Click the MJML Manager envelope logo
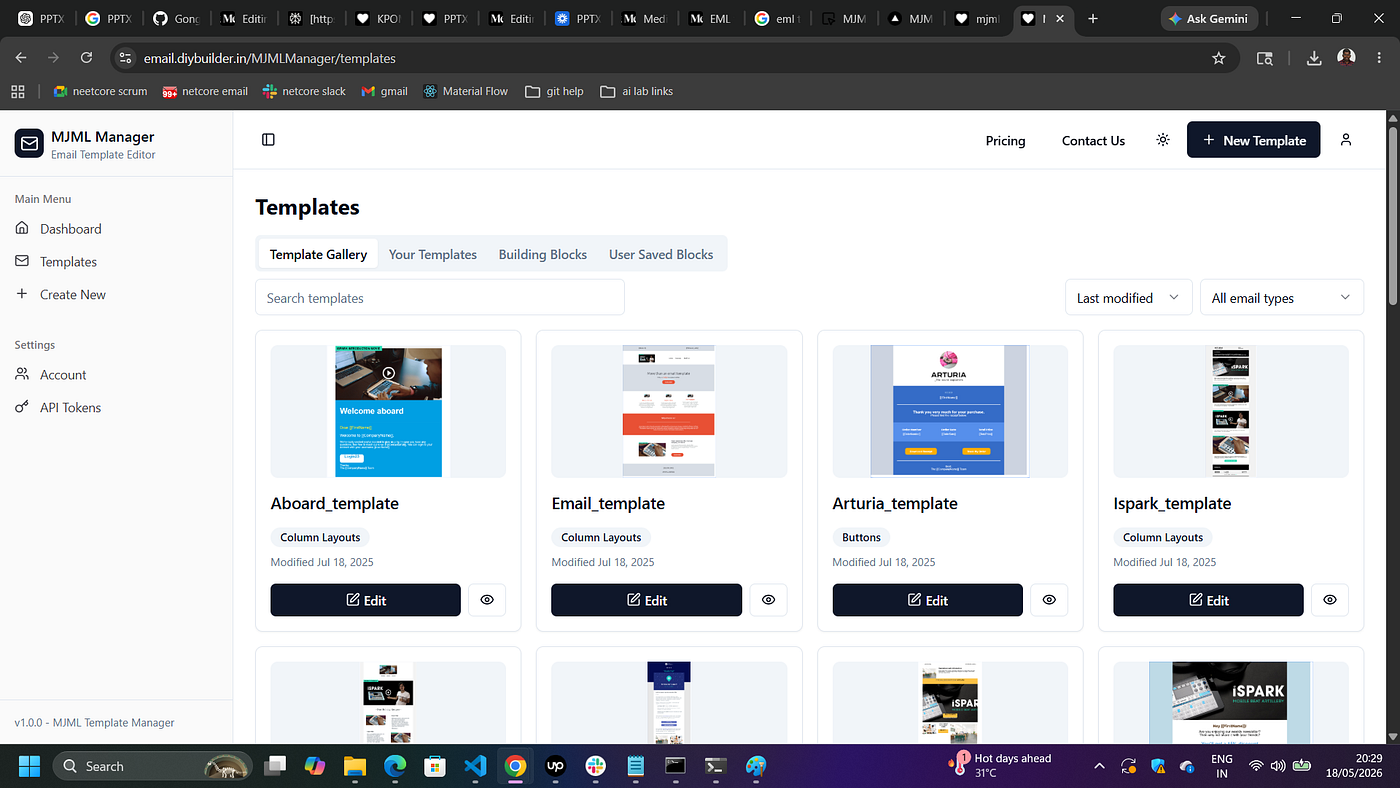Image resolution: width=1400 pixels, height=788 pixels. pyautogui.click(x=29, y=144)
